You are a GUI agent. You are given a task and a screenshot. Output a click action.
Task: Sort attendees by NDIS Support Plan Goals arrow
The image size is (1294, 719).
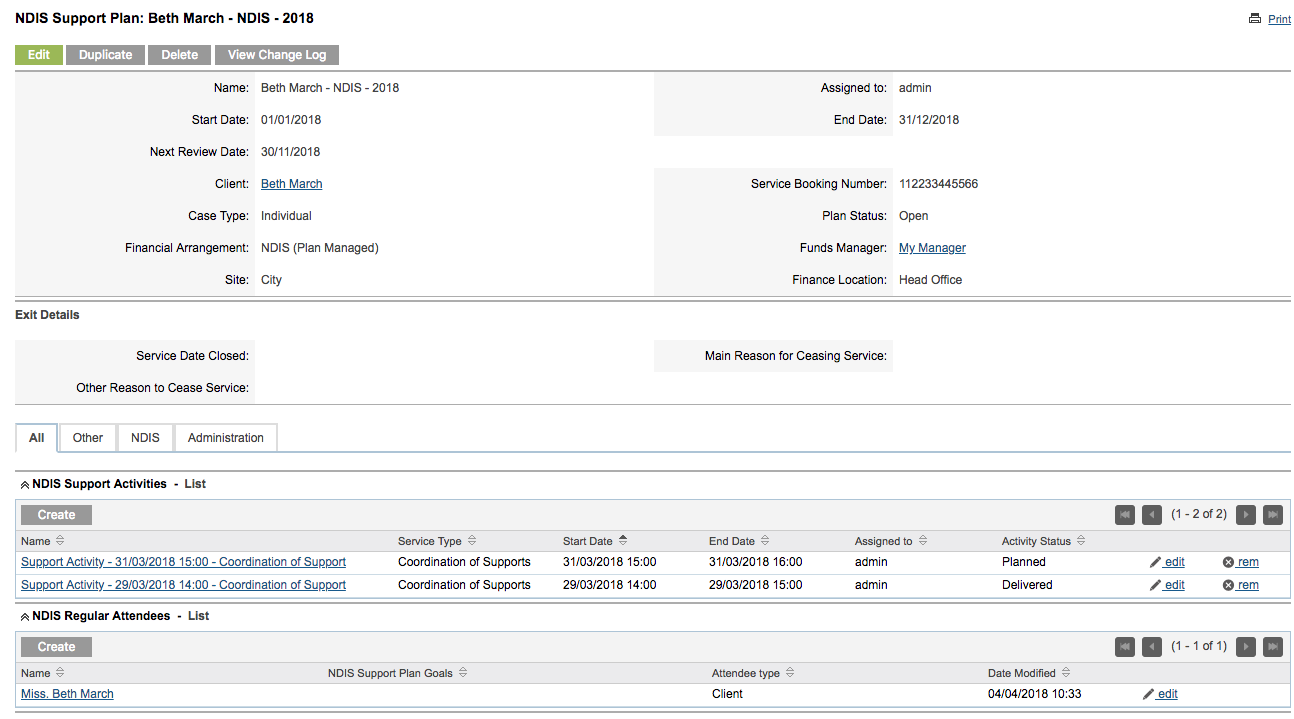[463, 673]
